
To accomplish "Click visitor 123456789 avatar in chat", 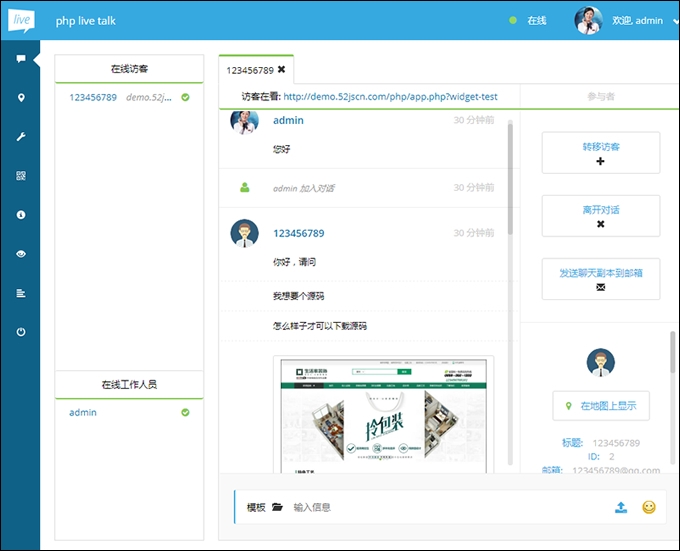I will [245, 233].
